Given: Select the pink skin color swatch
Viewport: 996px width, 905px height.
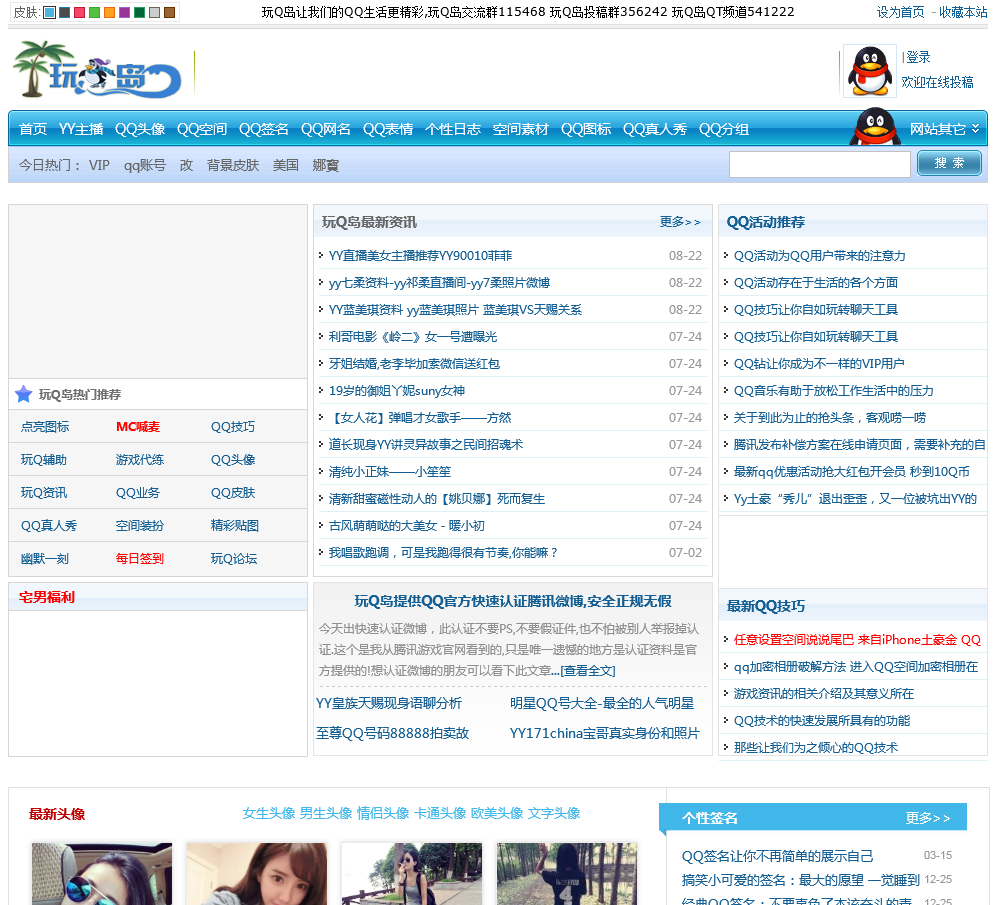Looking at the screenshot, I should 79,12.
